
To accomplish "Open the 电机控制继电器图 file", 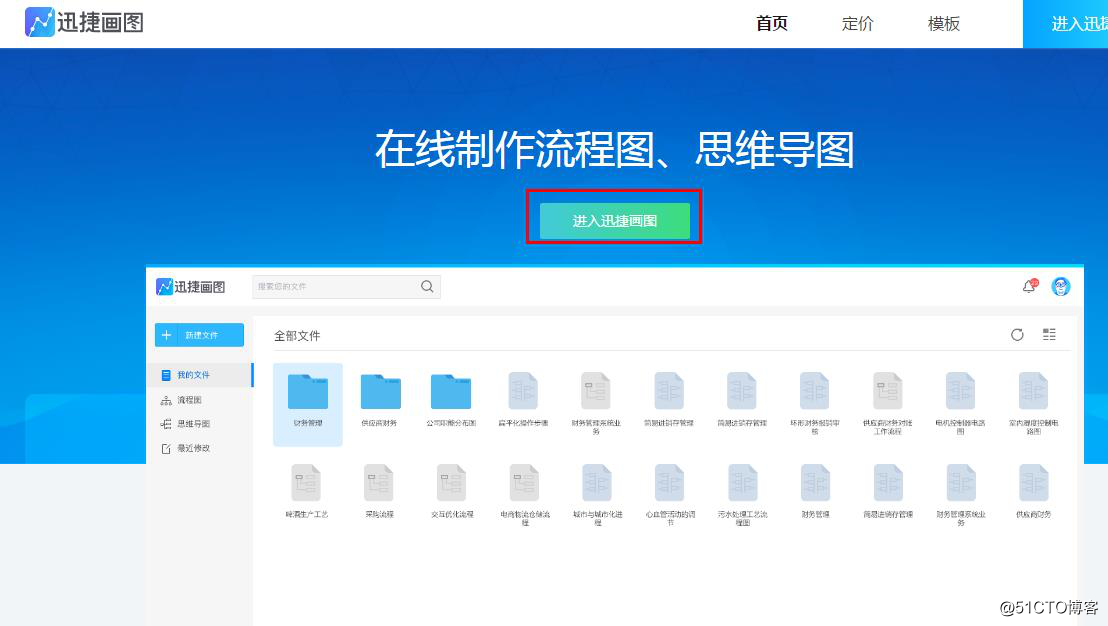I will 960,401.
